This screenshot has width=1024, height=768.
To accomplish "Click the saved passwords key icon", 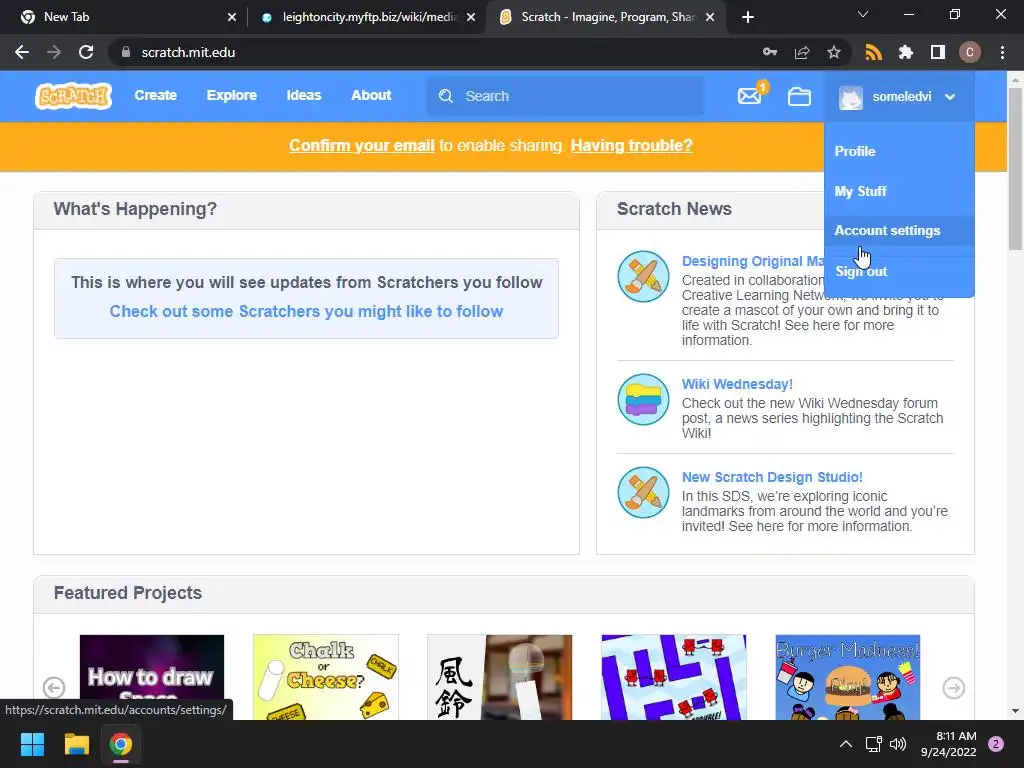I will click(770, 52).
